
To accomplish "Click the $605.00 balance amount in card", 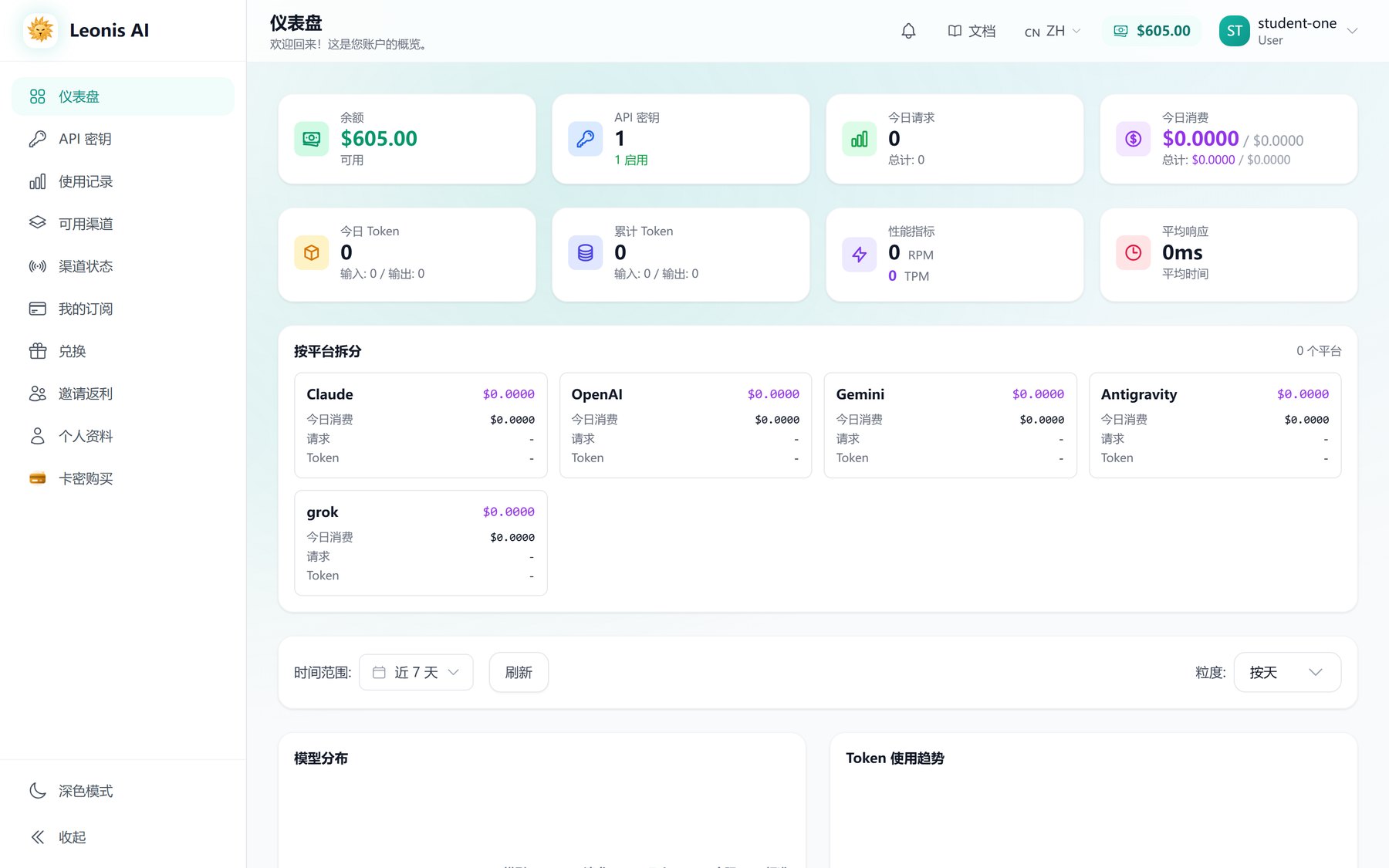I will click(379, 139).
